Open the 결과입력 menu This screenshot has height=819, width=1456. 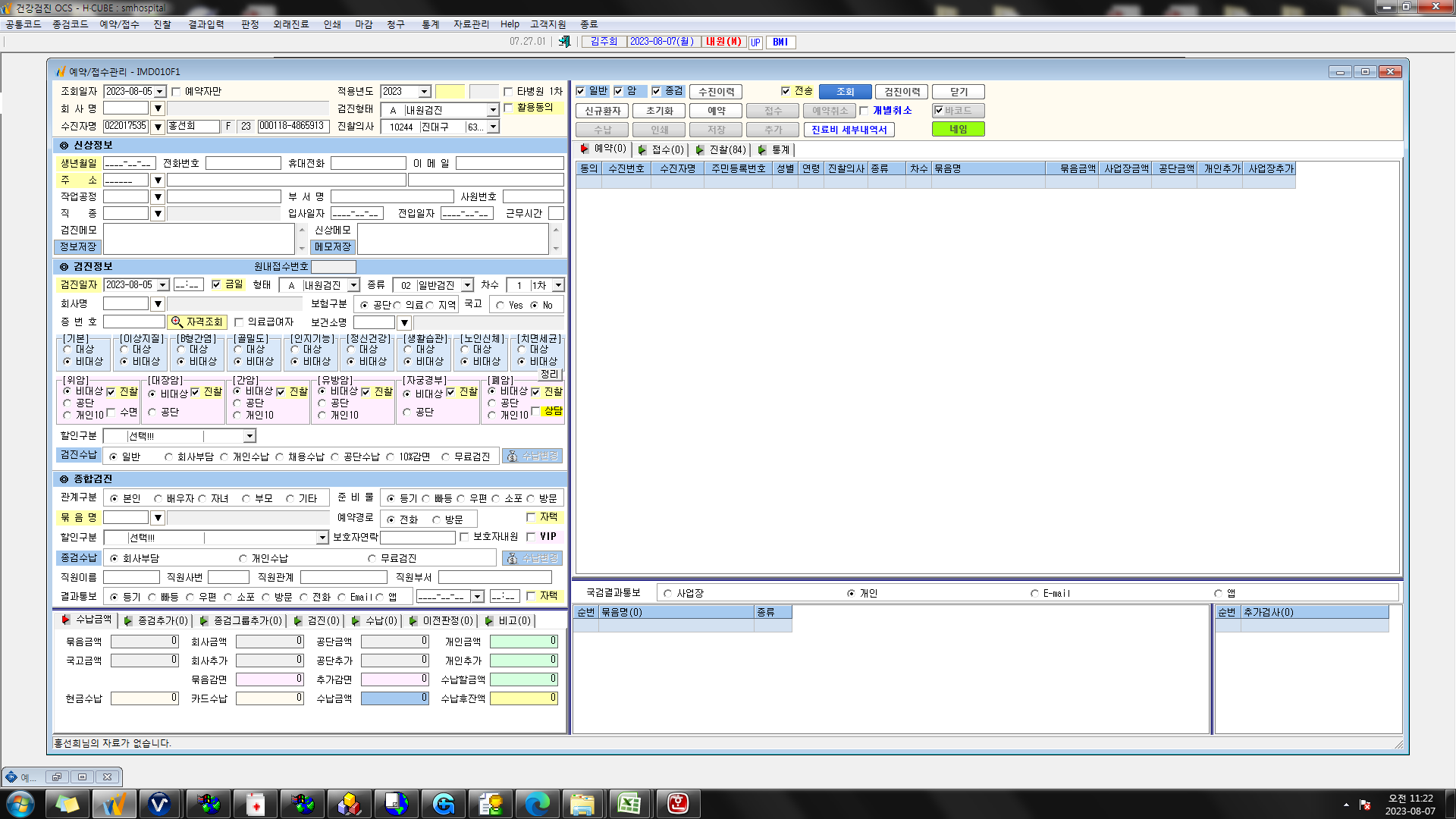click(206, 24)
